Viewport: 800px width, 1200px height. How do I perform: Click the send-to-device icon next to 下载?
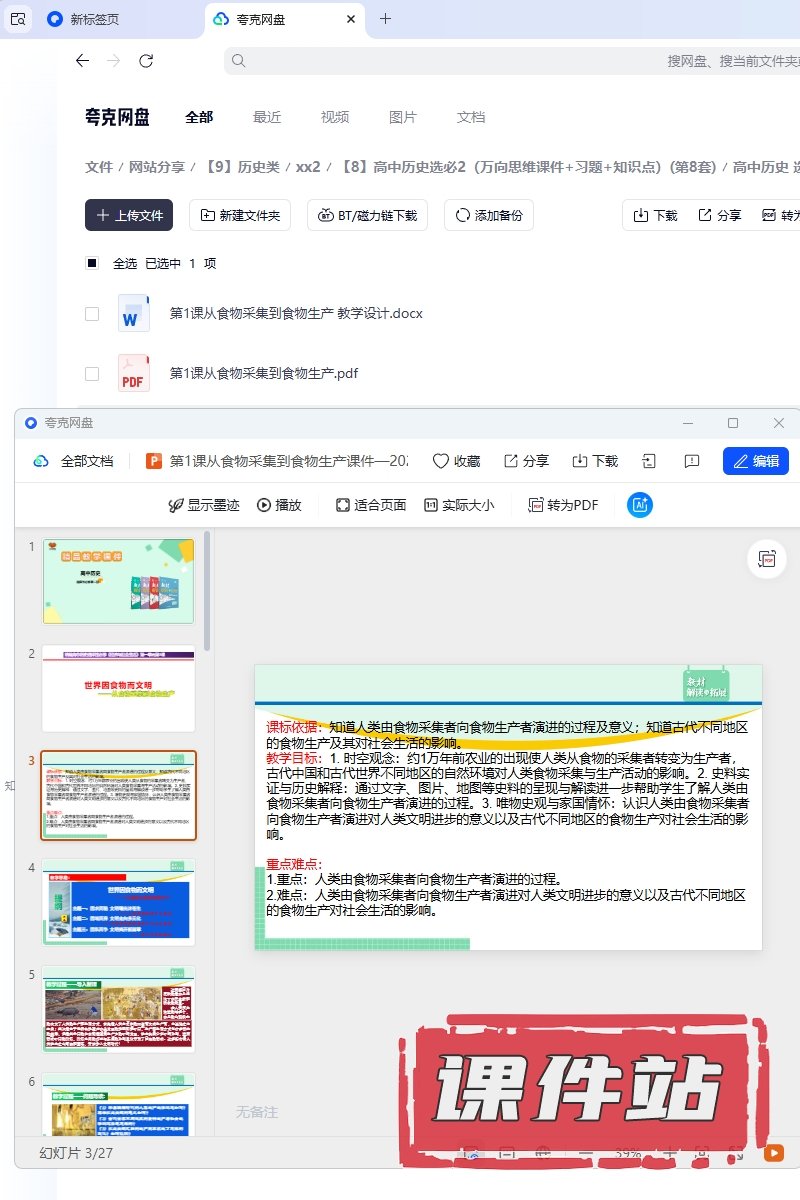click(649, 461)
